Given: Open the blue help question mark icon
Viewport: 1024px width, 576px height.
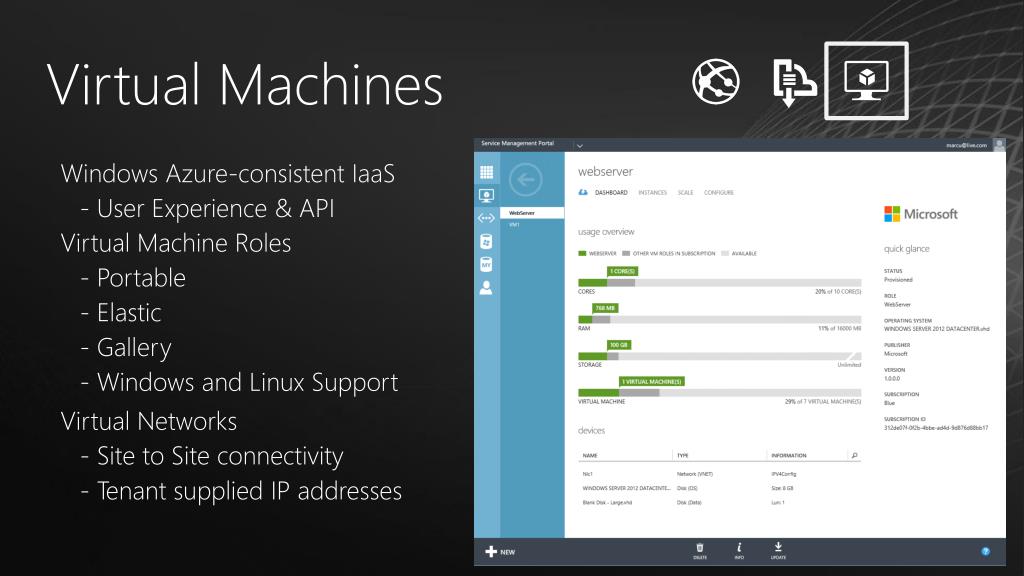Looking at the screenshot, I should 985,552.
